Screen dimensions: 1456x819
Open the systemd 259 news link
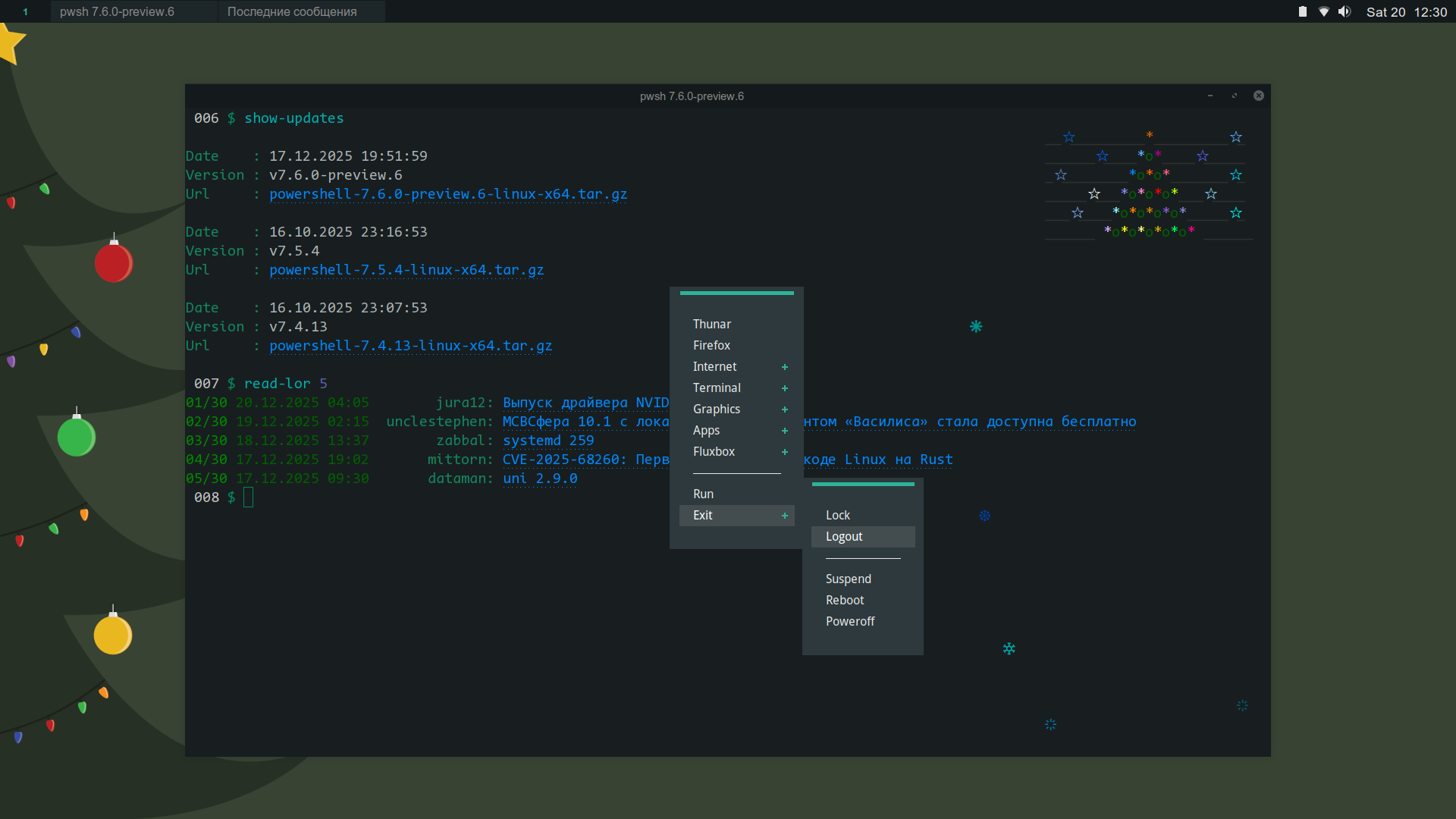[x=548, y=441]
